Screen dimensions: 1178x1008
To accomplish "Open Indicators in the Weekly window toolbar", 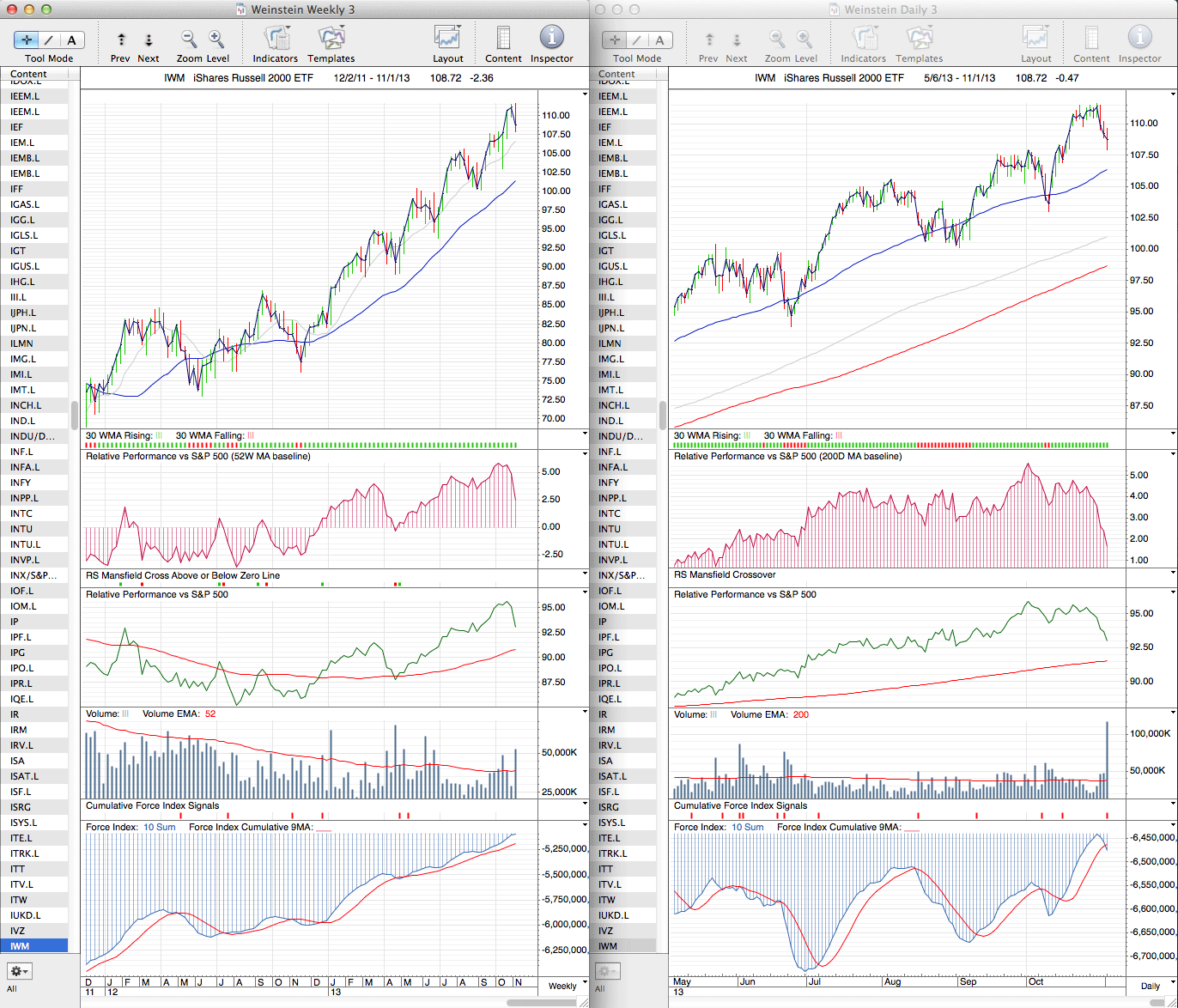I will (276, 39).
